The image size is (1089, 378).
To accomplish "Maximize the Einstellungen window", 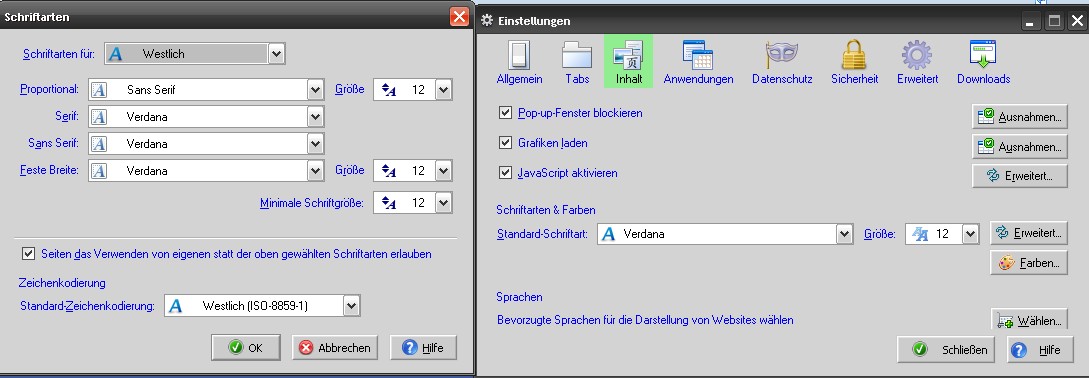I will tap(1054, 21).
